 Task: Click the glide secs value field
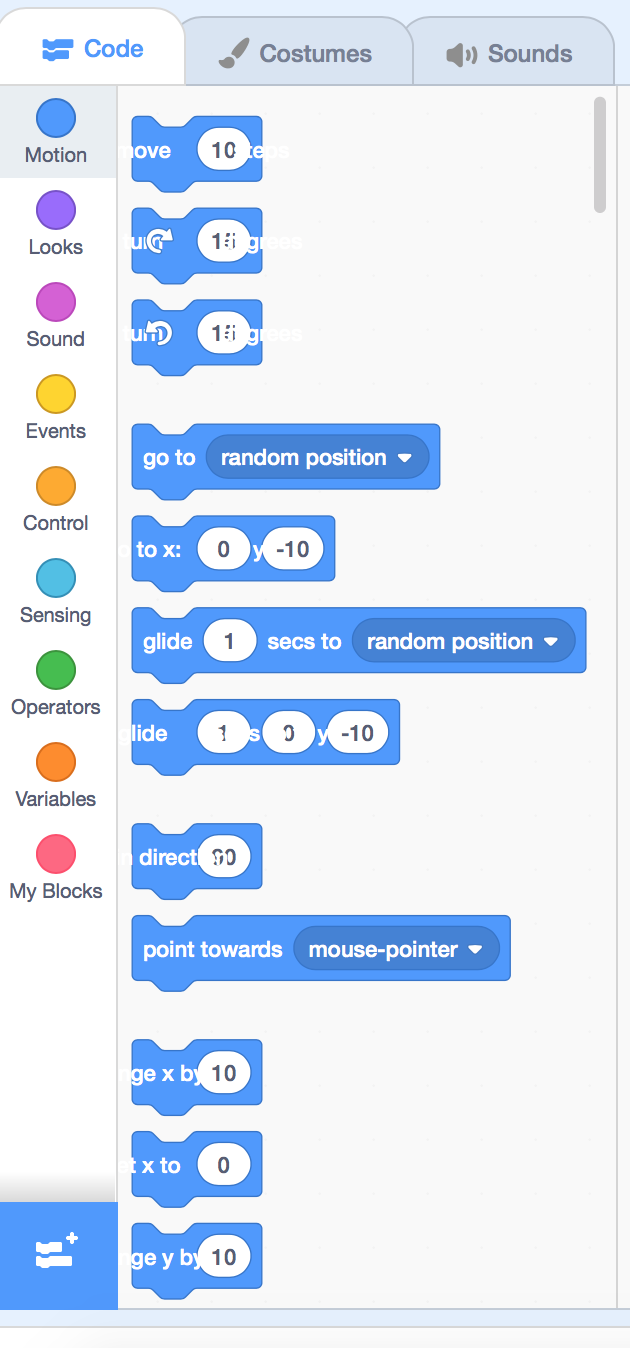coord(229,642)
